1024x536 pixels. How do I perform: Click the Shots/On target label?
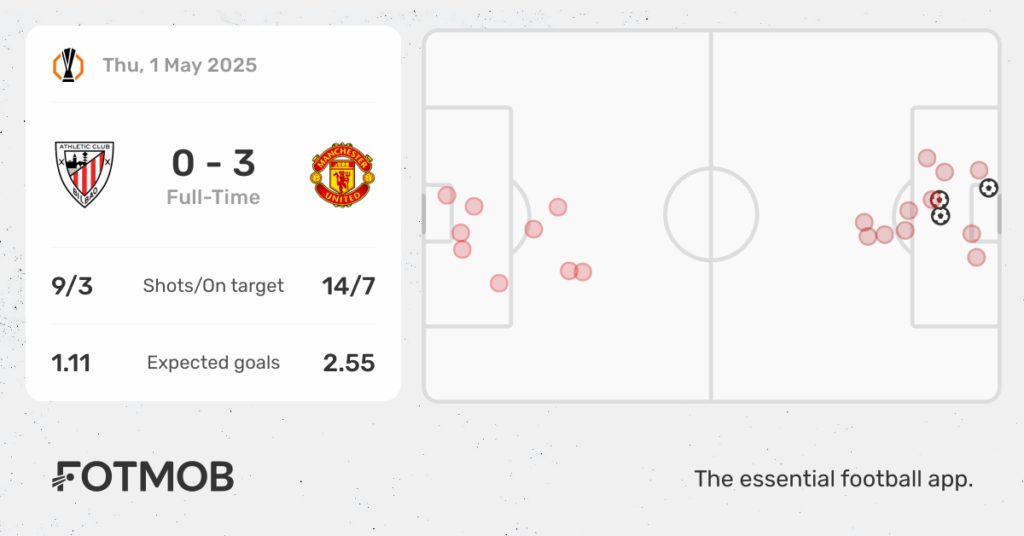(x=214, y=286)
